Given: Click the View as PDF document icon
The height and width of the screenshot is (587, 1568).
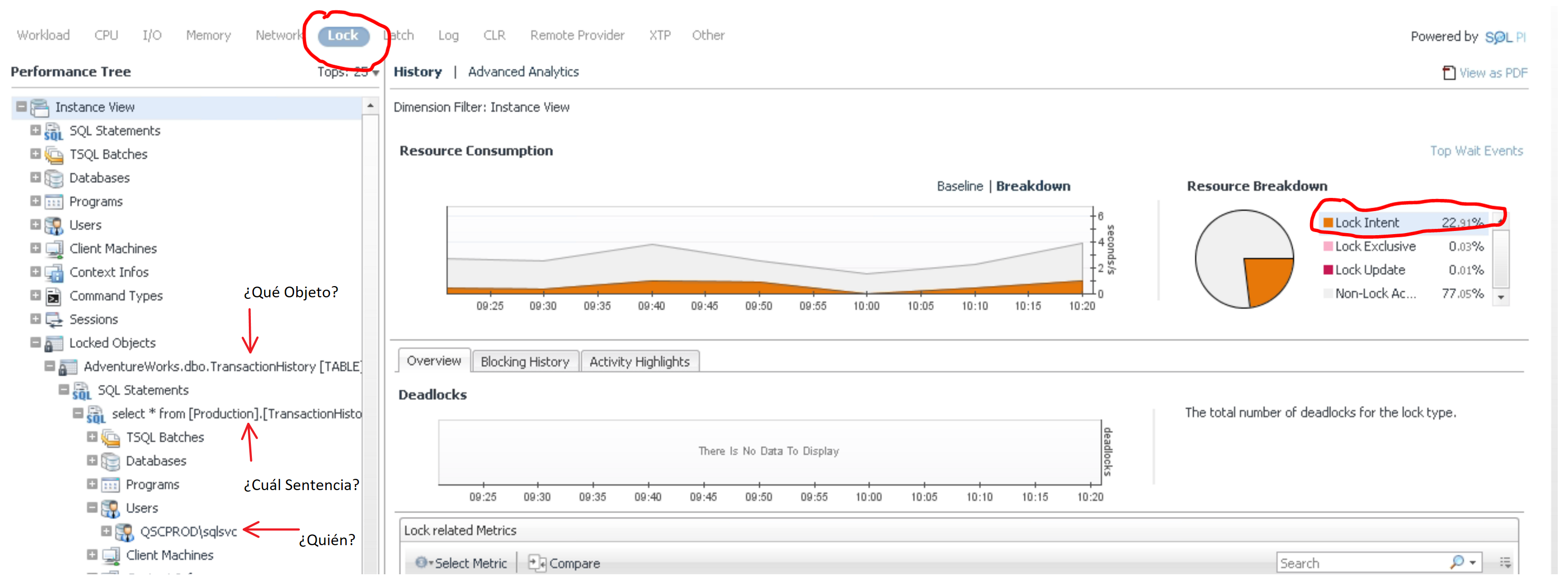Looking at the screenshot, I should (x=1449, y=73).
